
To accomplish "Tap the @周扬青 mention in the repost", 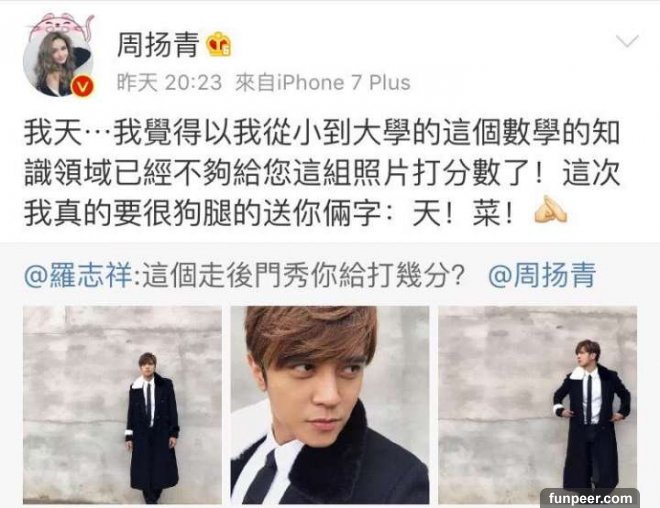I will coord(542,276).
